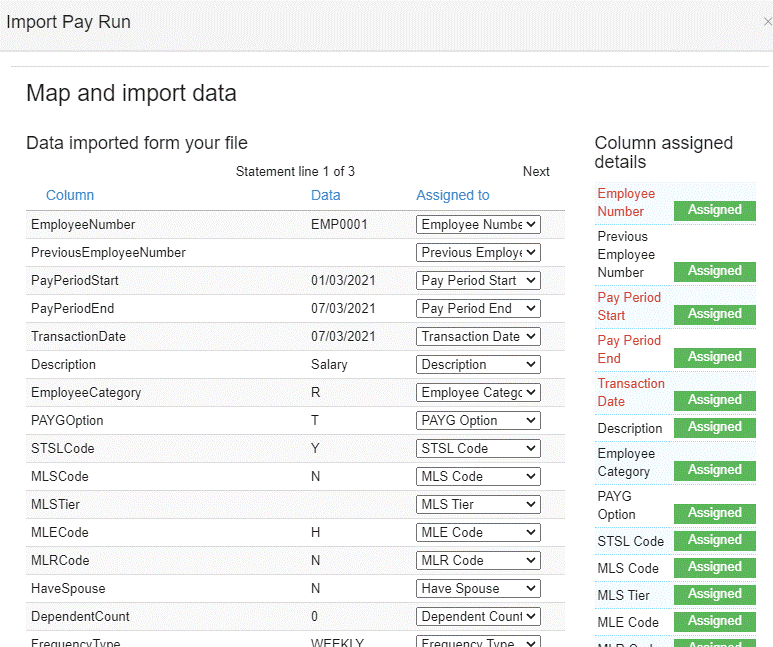Select the H value for MLECode
Image resolution: width=773 pixels, height=647 pixels.
[x=316, y=533]
